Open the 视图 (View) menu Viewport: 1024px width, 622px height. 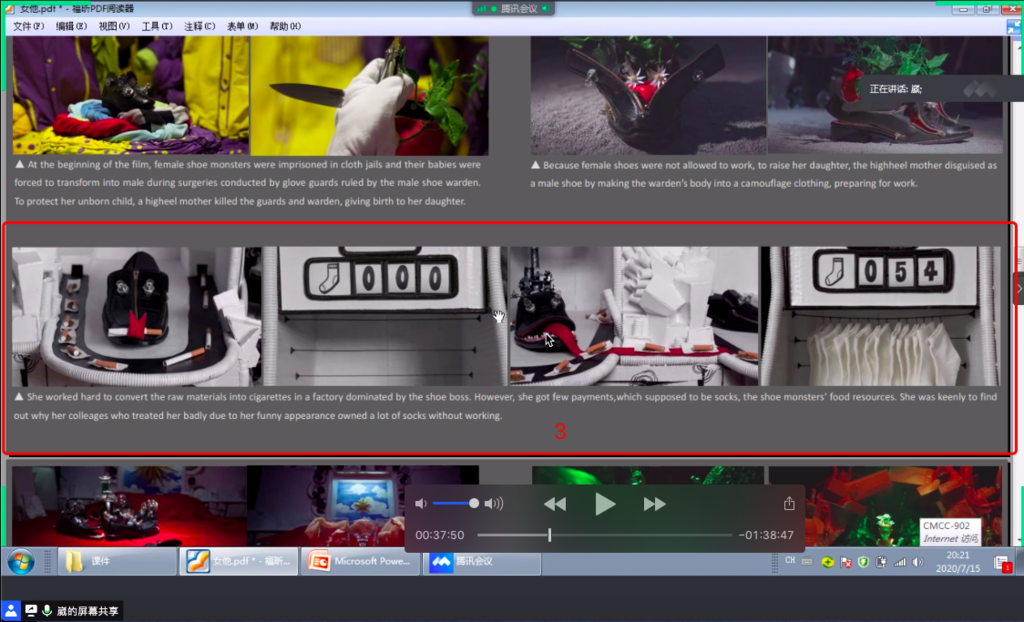tap(114, 26)
